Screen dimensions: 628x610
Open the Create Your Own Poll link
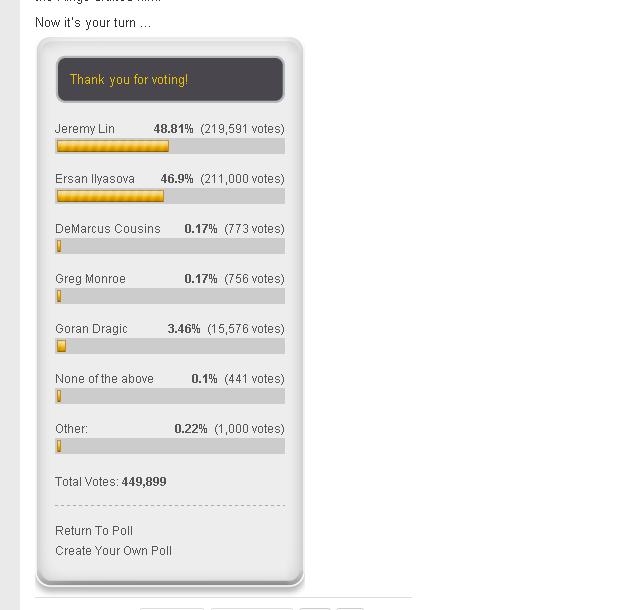tap(113, 551)
